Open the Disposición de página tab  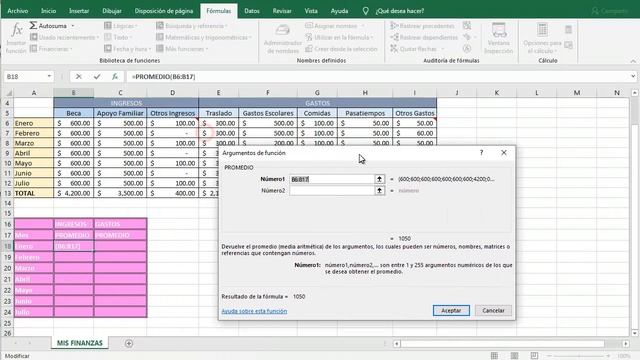164,11
